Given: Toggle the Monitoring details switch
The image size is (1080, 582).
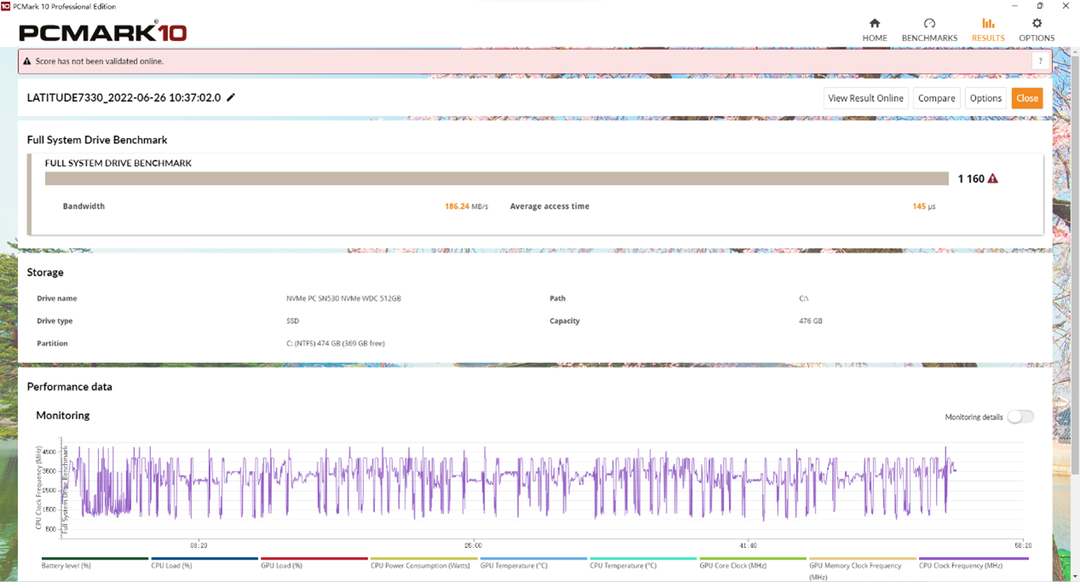Looking at the screenshot, I should pos(1020,417).
